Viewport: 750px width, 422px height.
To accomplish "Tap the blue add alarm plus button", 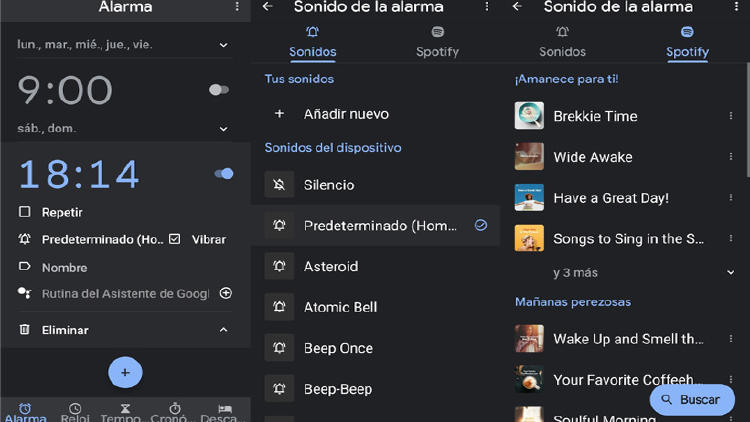I will pos(125,372).
